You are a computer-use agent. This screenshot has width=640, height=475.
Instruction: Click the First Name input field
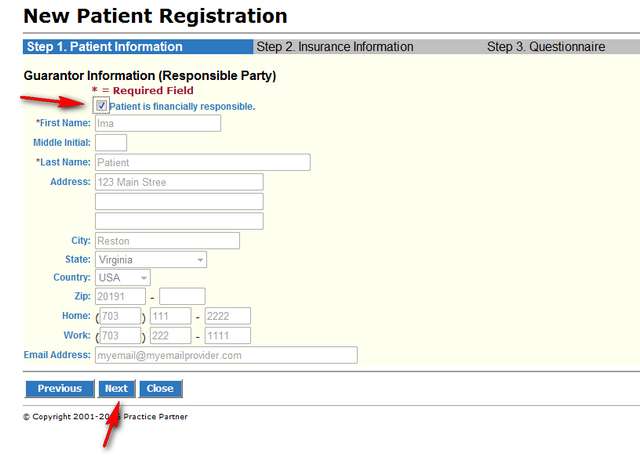coord(157,124)
